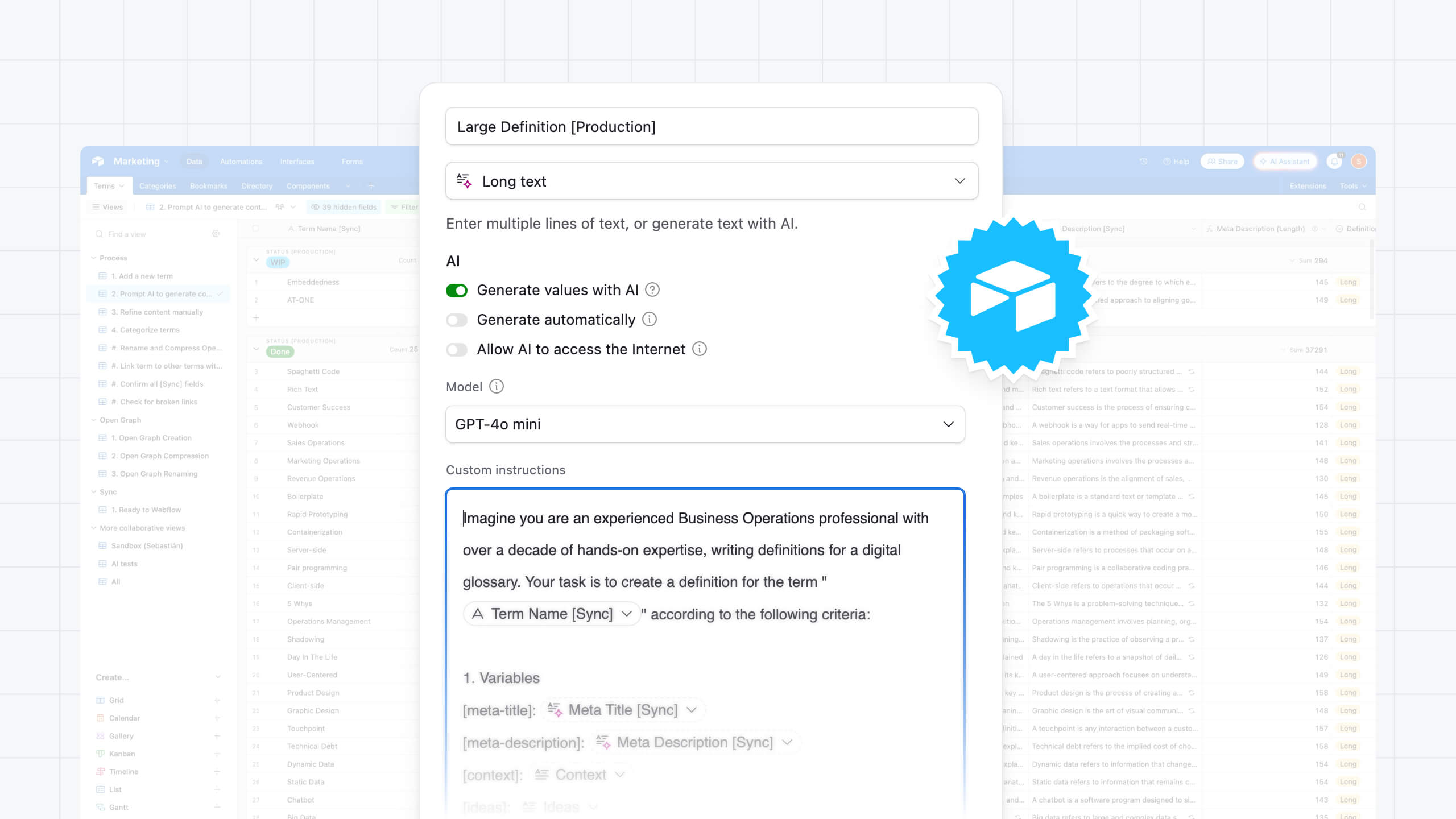Screen dimensions: 1456x819
Task: Turn on Allow AI to access the Internet
Action: [457, 350]
